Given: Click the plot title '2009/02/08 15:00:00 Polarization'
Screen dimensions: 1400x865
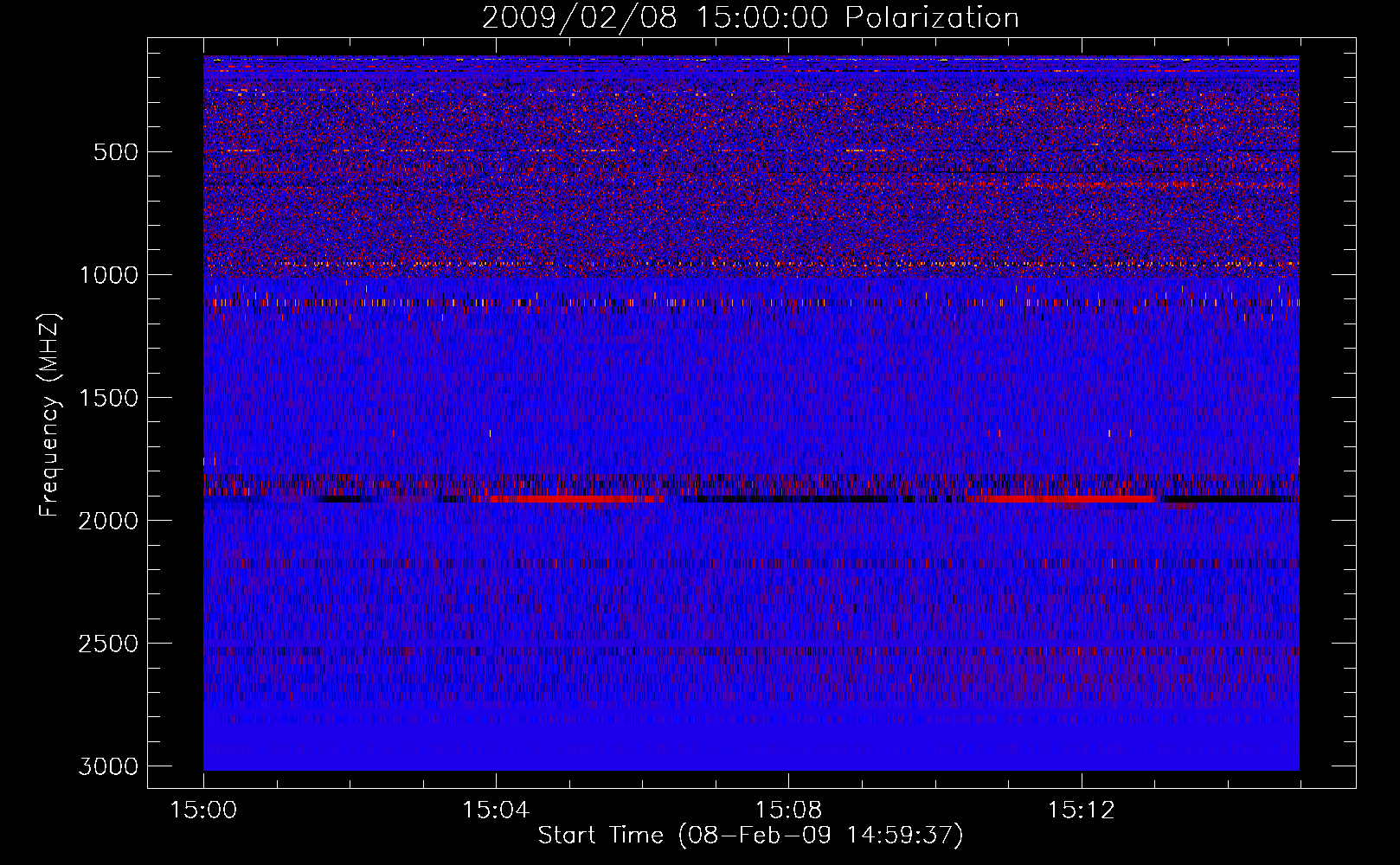Looking at the screenshot, I should (750, 18).
